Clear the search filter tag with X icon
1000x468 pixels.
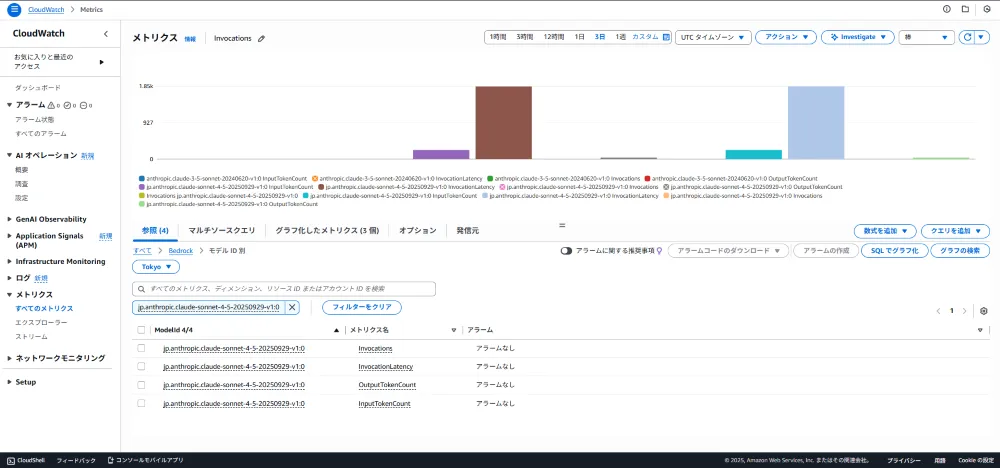coord(292,307)
